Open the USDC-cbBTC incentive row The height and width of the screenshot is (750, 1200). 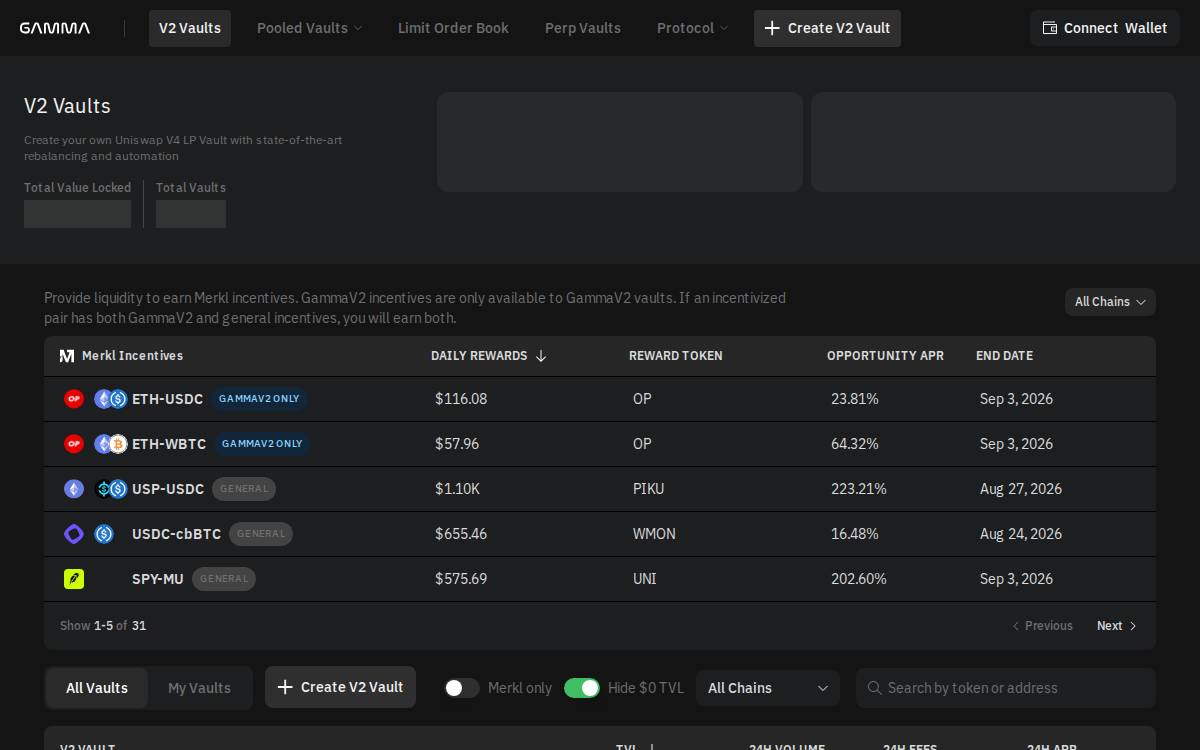click(600, 534)
